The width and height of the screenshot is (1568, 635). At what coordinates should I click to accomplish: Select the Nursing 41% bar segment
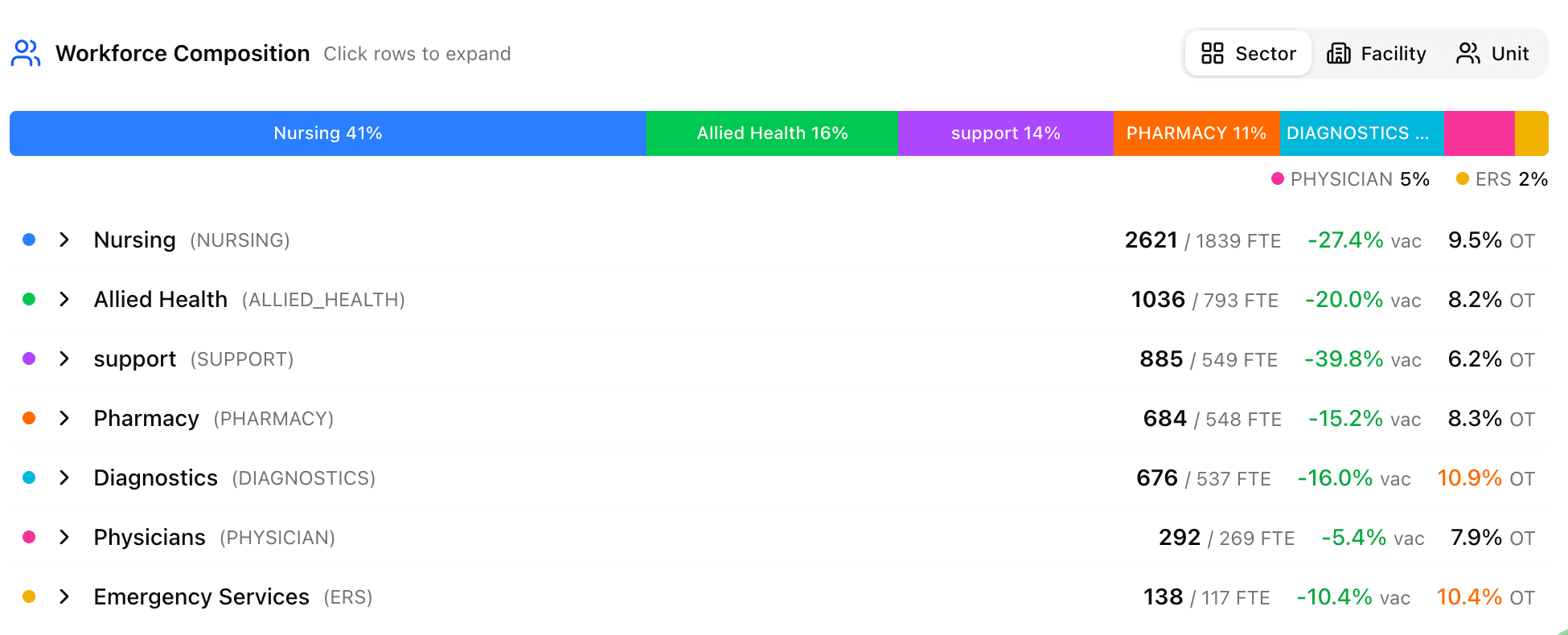[327, 133]
